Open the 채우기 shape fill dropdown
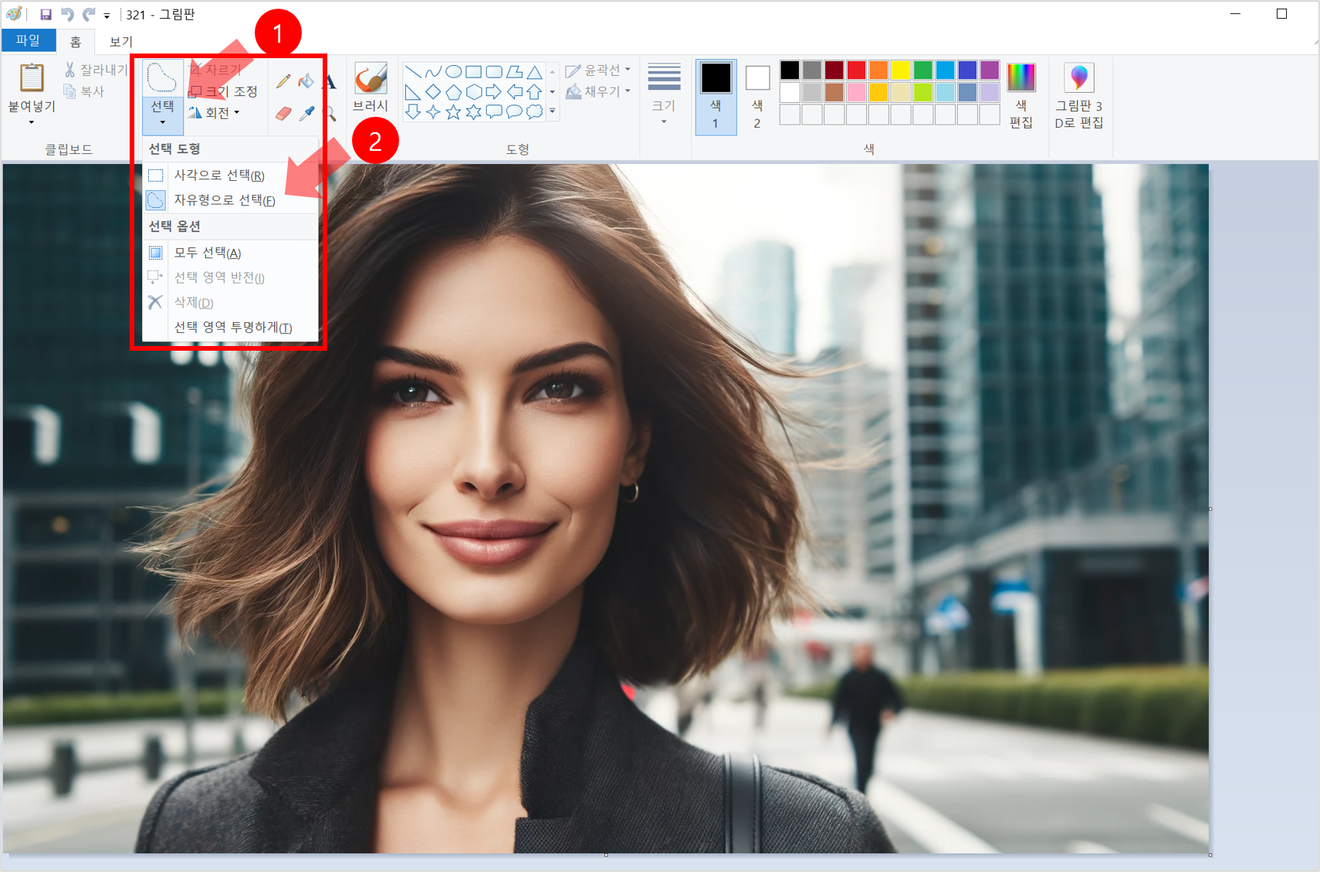Viewport: 1320px width, 872px height. pos(598,91)
